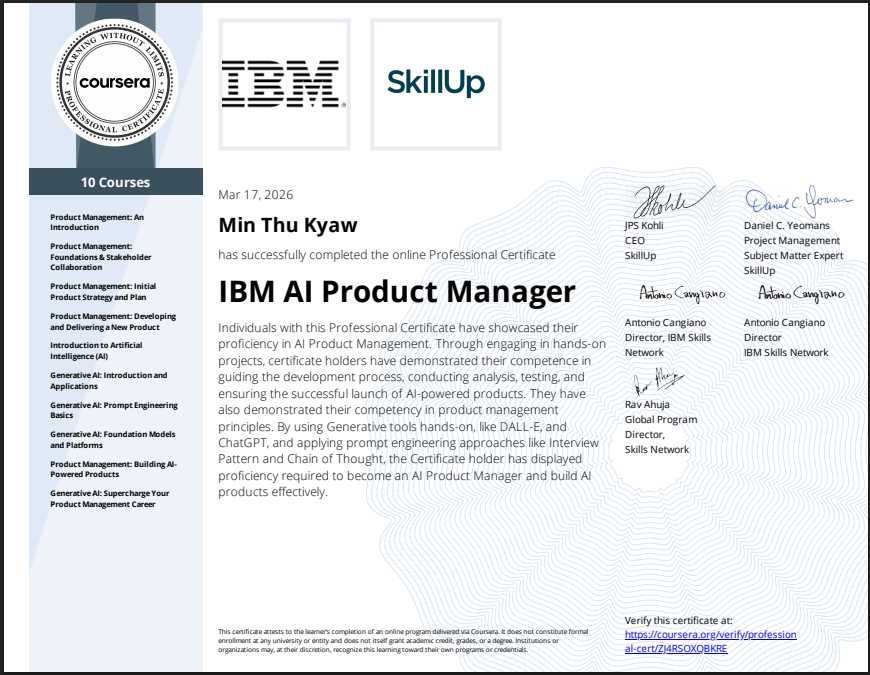Click 'CEO' under JPS Kohli
This screenshot has height=675, width=870.
pos(634,240)
